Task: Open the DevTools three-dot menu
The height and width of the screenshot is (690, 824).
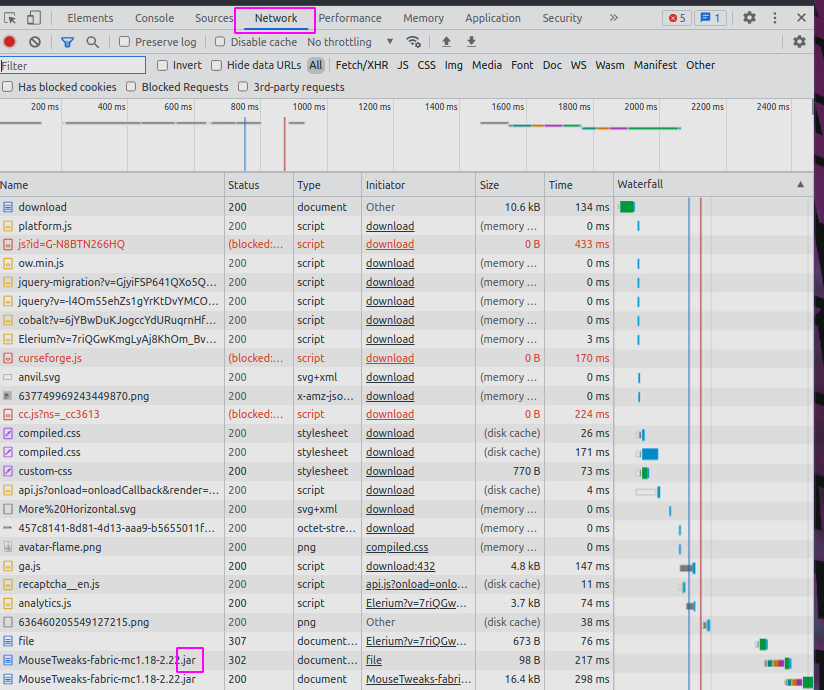Action: [x=775, y=18]
